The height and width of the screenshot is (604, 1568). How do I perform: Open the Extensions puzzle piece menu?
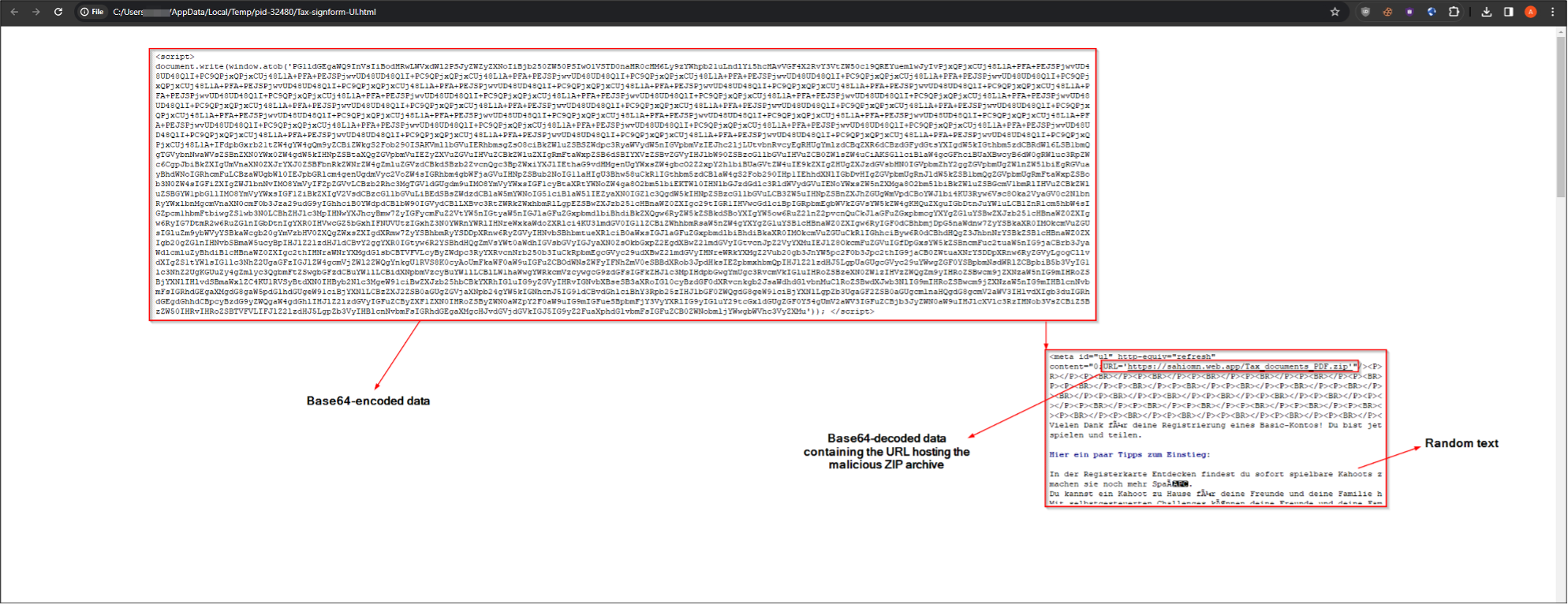click(x=1454, y=12)
